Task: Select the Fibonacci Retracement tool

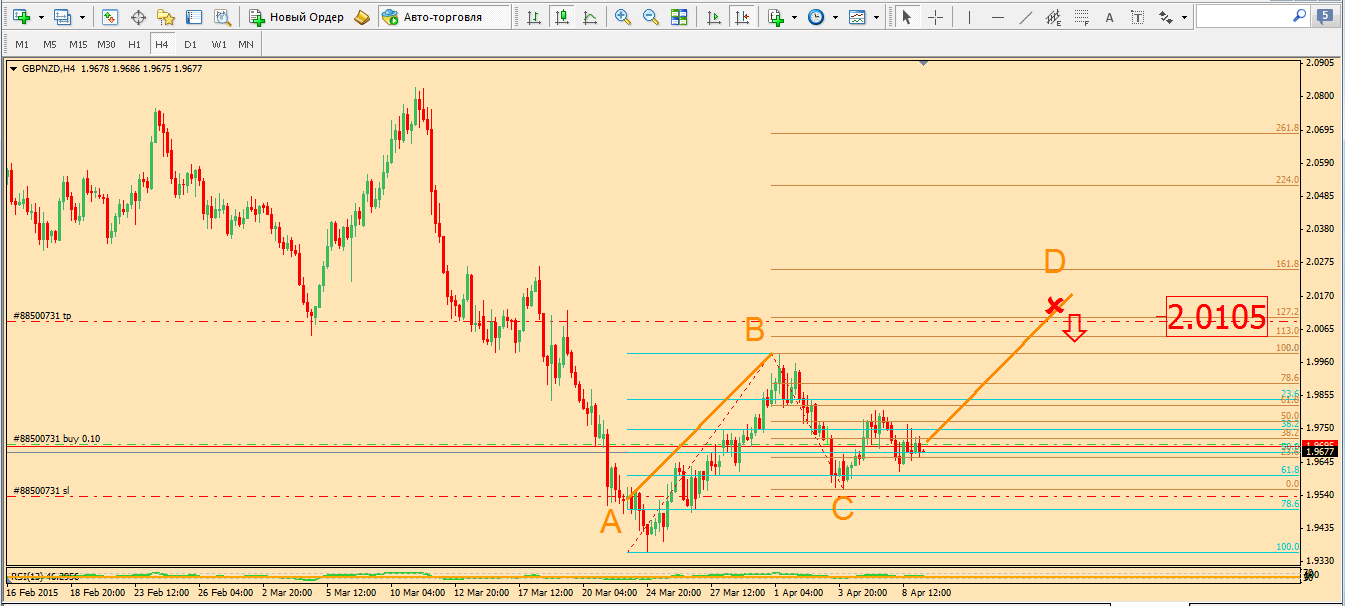Action: 1081,17
